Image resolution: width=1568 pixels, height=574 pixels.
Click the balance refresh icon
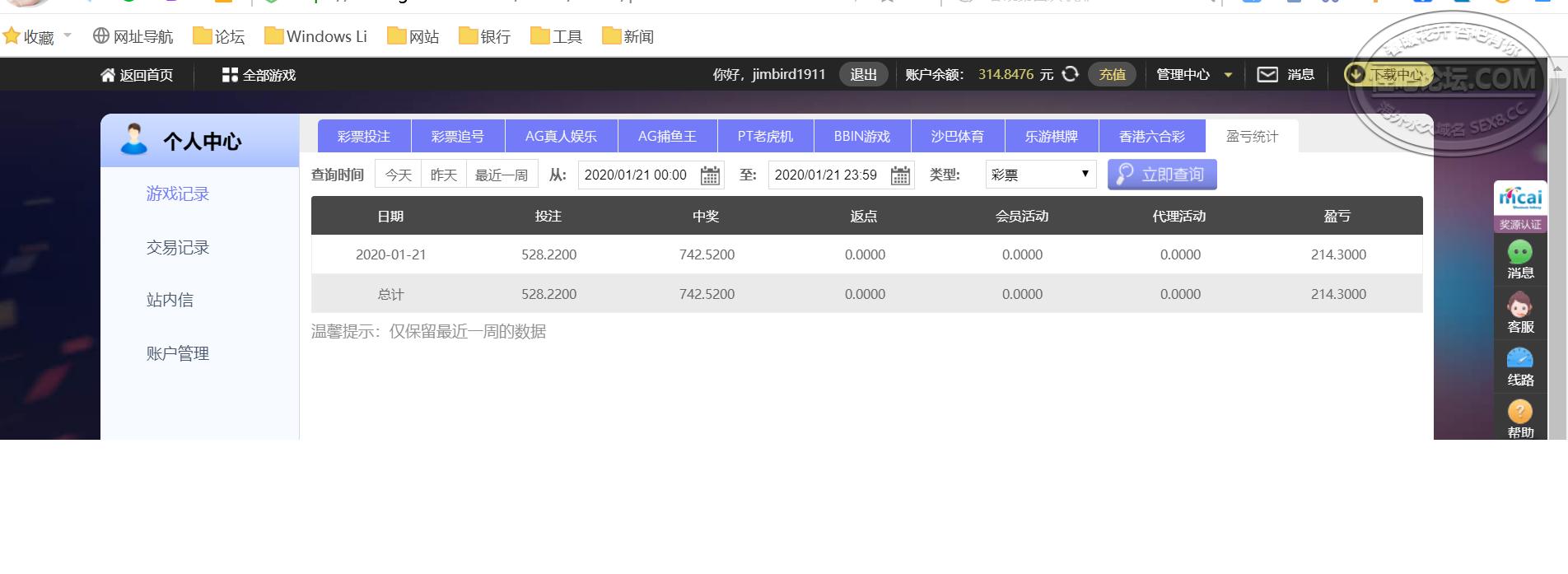1070,74
